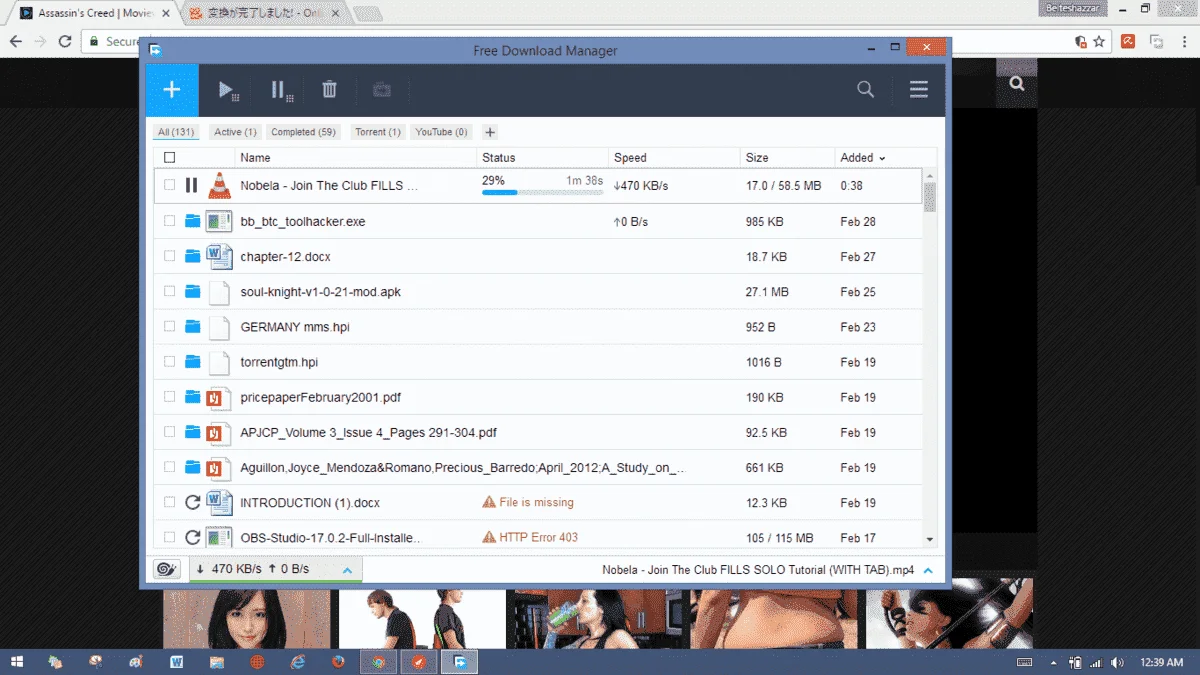
Task: Check the INTRODUCTION (1).docx checkbox
Action: 169,502
